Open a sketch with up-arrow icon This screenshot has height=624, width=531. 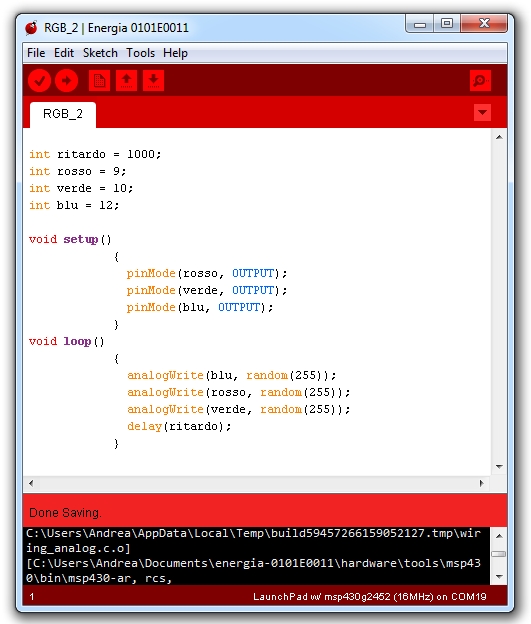pos(127,81)
